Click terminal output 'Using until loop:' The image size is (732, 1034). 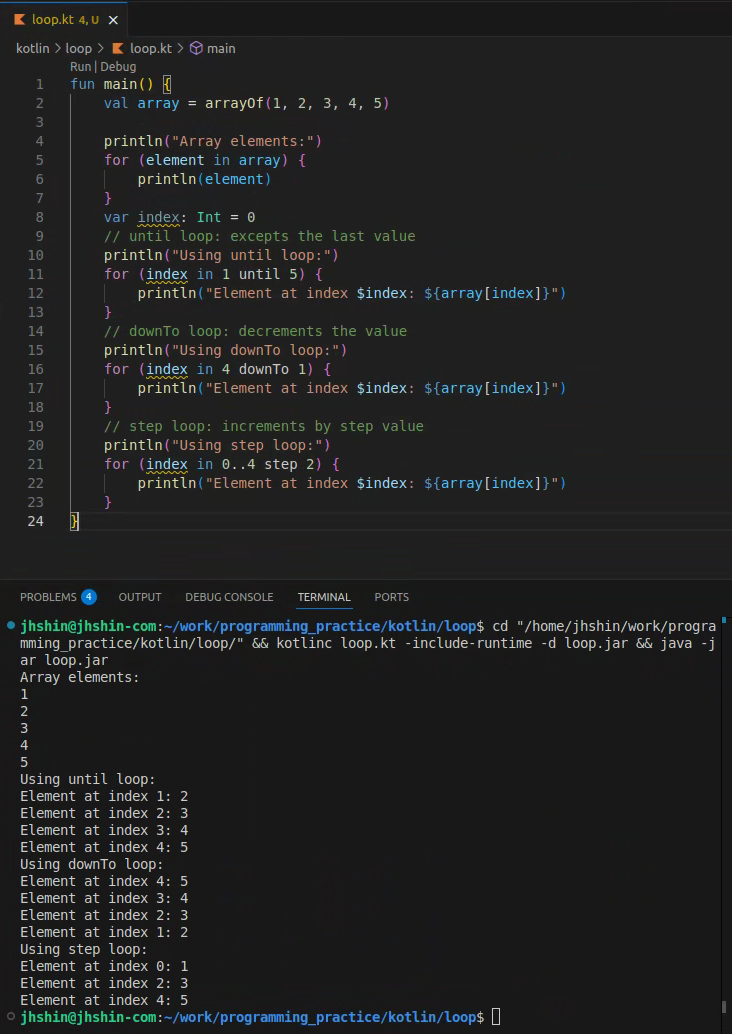click(x=88, y=779)
